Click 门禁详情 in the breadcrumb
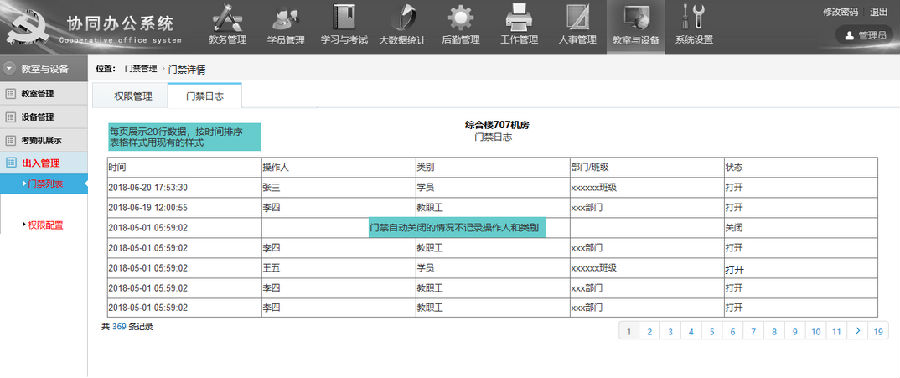The image size is (900, 378). tap(187, 69)
